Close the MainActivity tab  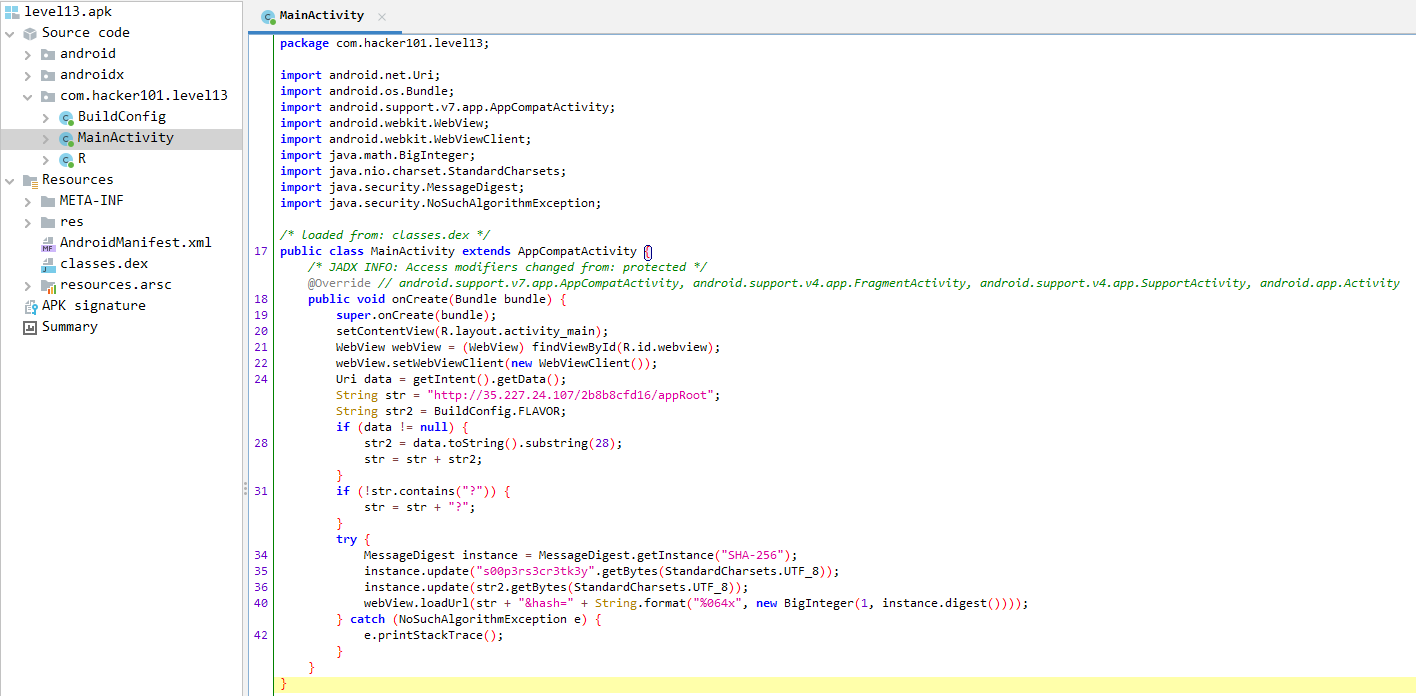click(x=382, y=17)
